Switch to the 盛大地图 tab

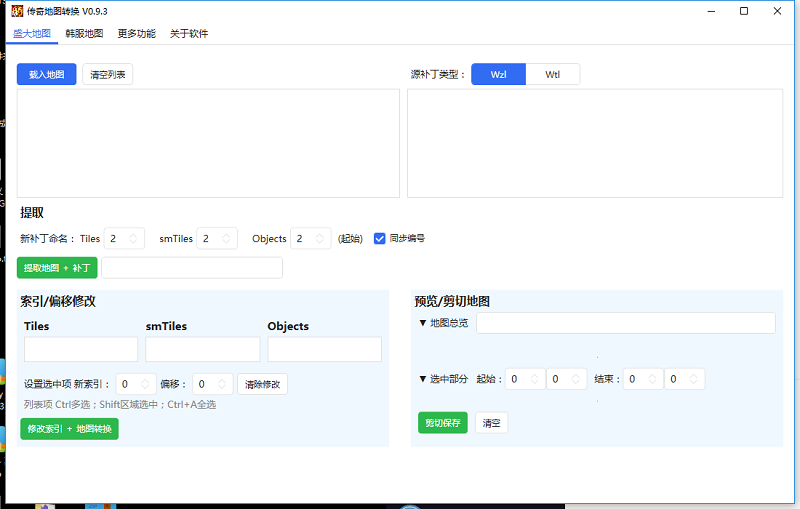tap(32, 34)
